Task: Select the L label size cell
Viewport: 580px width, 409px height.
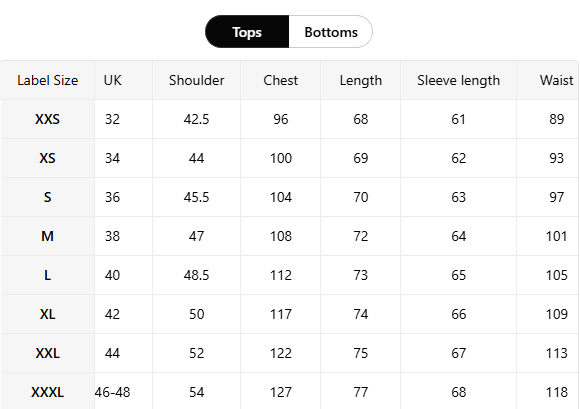Action: pos(47,275)
